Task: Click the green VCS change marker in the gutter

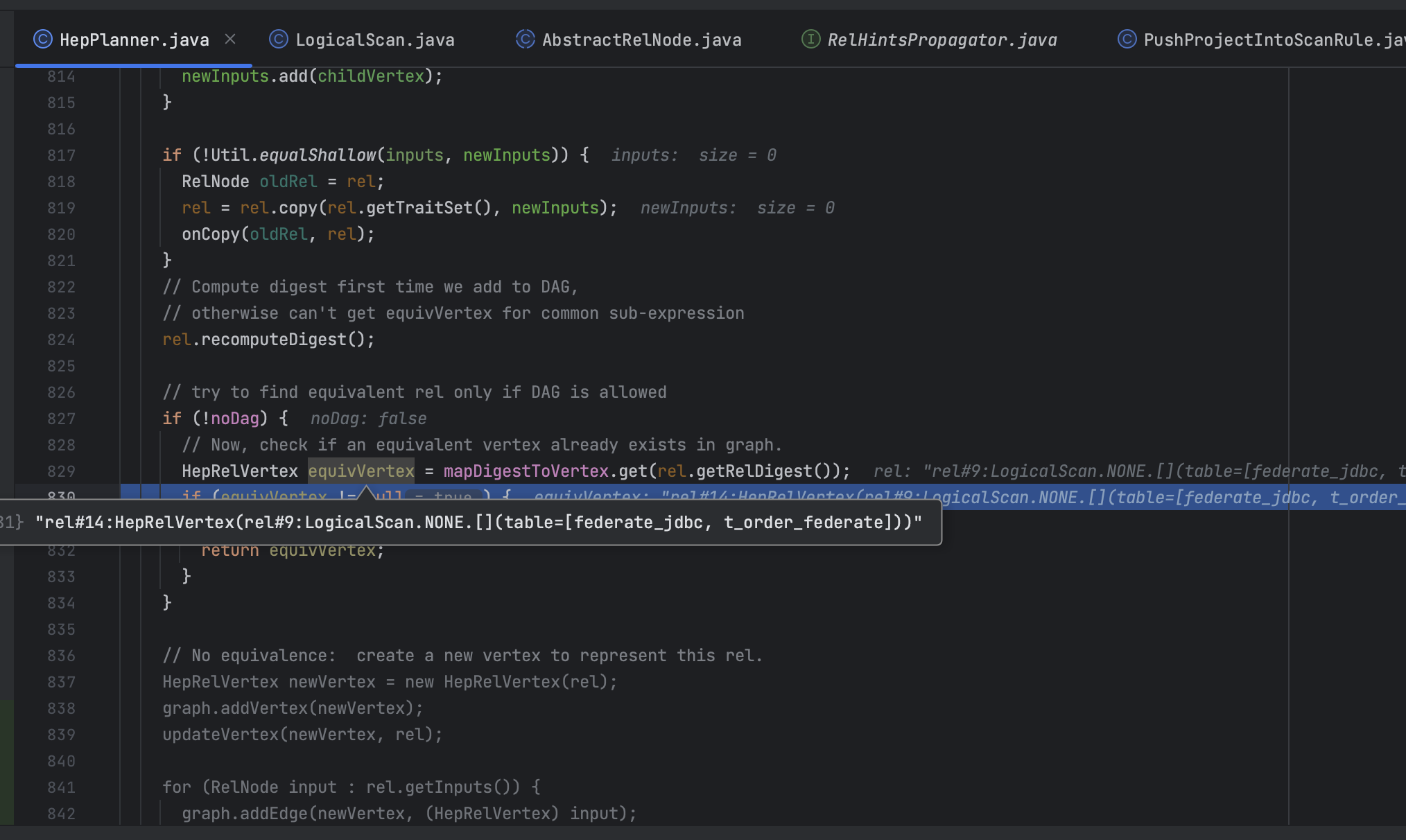Action: (7, 761)
